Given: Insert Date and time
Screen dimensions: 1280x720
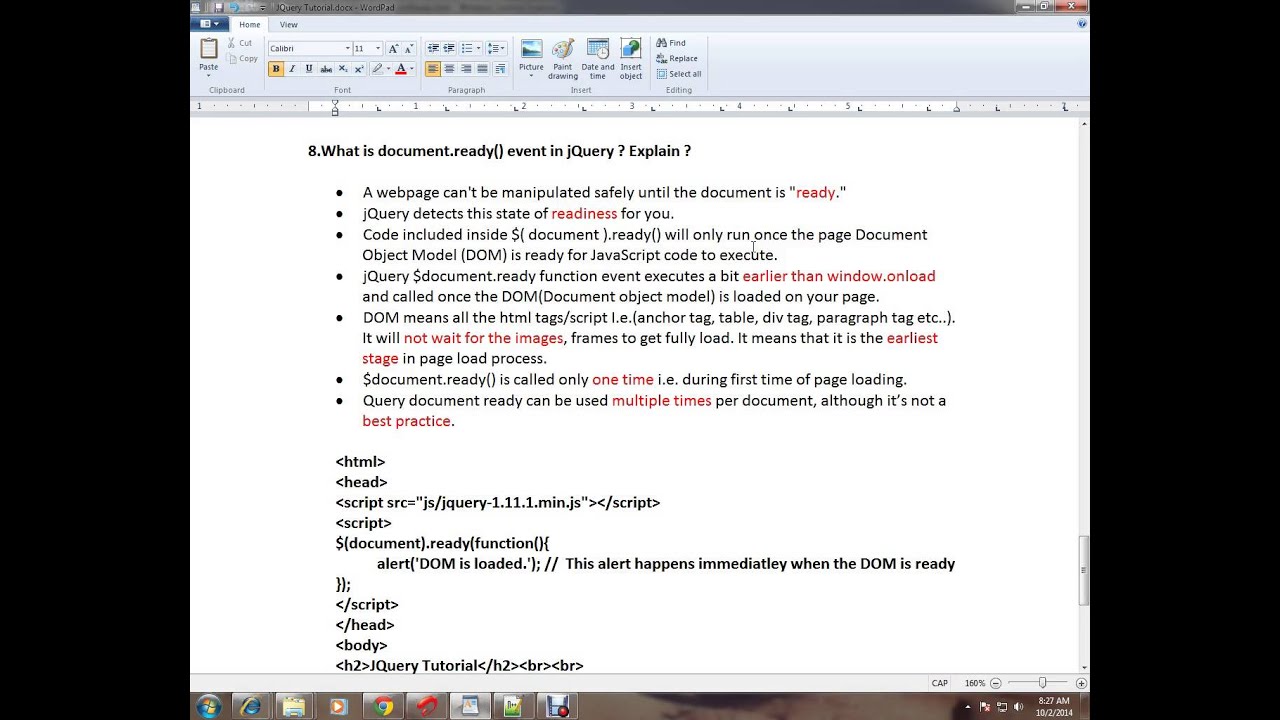Looking at the screenshot, I should (598, 58).
